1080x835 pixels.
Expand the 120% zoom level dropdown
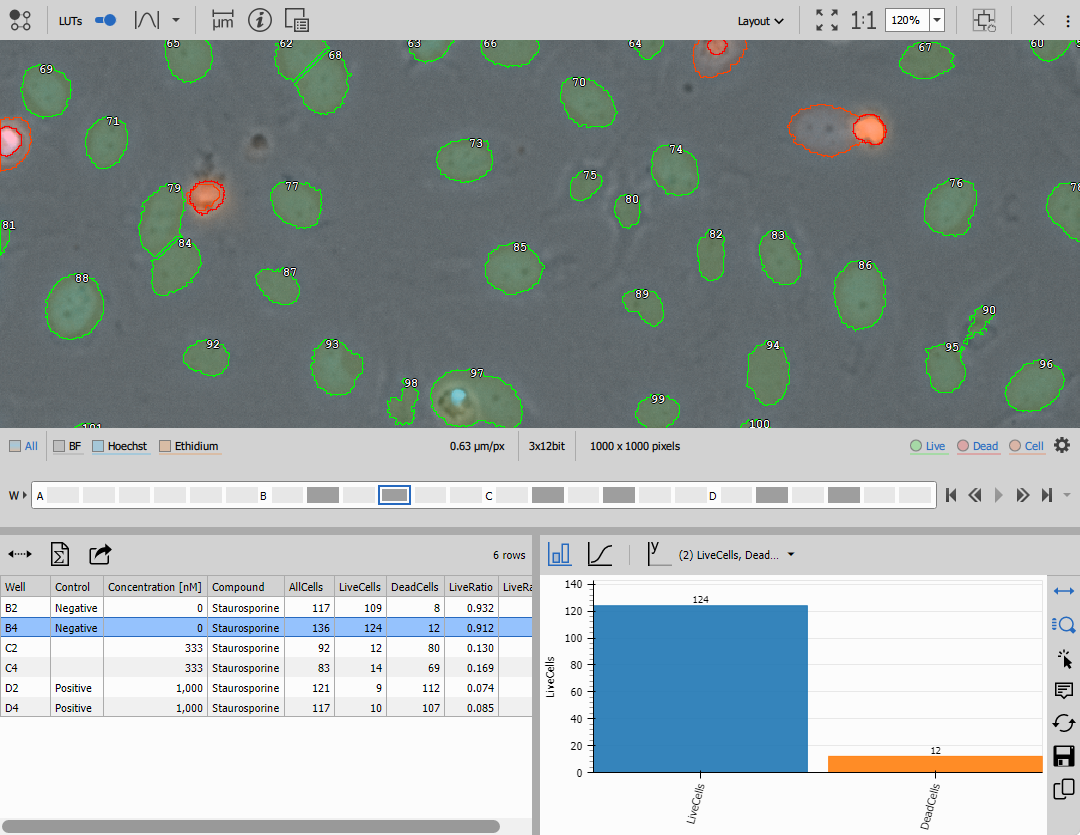click(x=937, y=20)
